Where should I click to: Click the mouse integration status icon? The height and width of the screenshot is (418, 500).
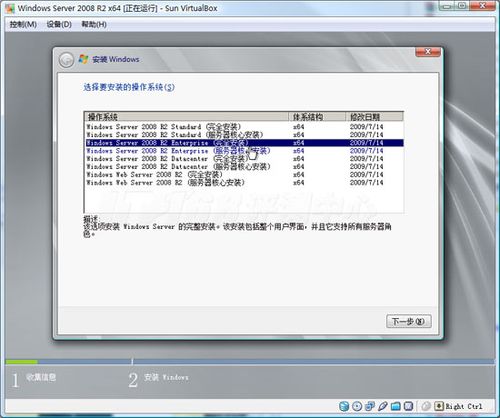point(426,406)
